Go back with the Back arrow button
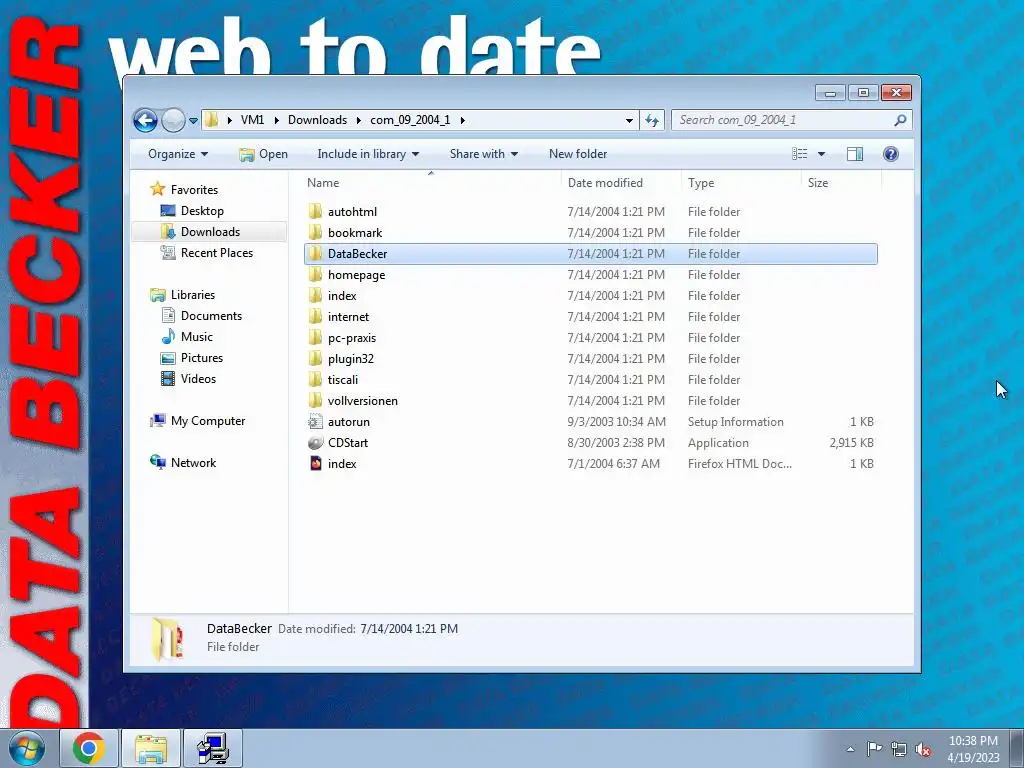This screenshot has width=1024, height=768. tap(145, 120)
